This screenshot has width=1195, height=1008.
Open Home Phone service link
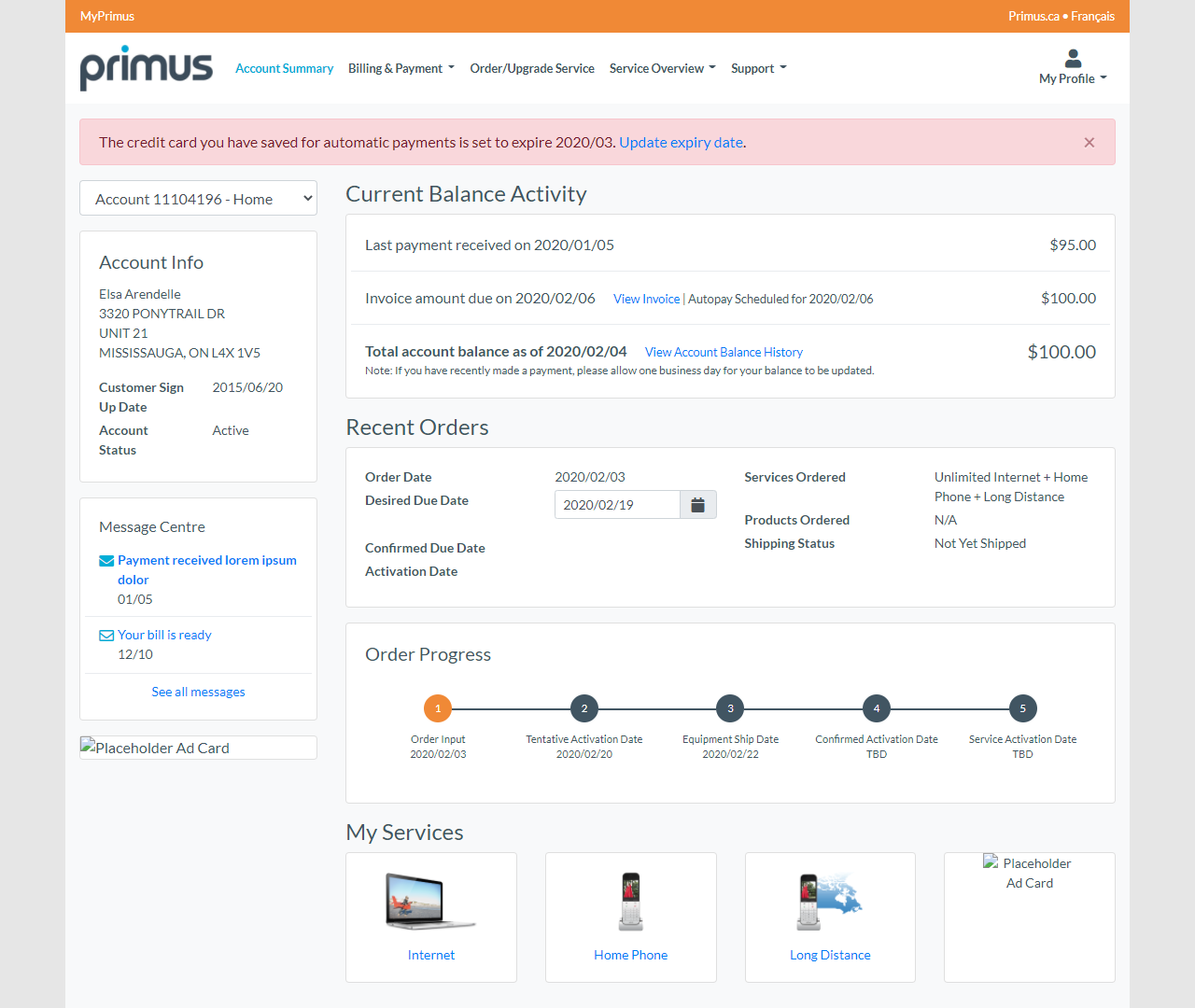pyautogui.click(x=631, y=955)
